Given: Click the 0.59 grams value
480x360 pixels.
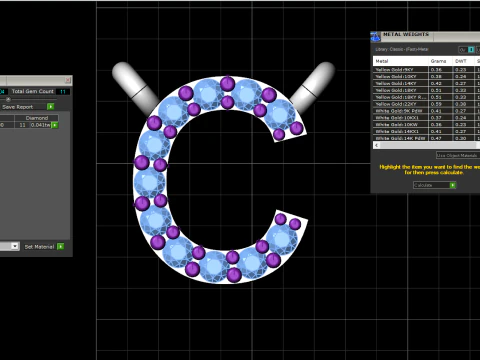Looking at the screenshot, I should pyautogui.click(x=436, y=104).
